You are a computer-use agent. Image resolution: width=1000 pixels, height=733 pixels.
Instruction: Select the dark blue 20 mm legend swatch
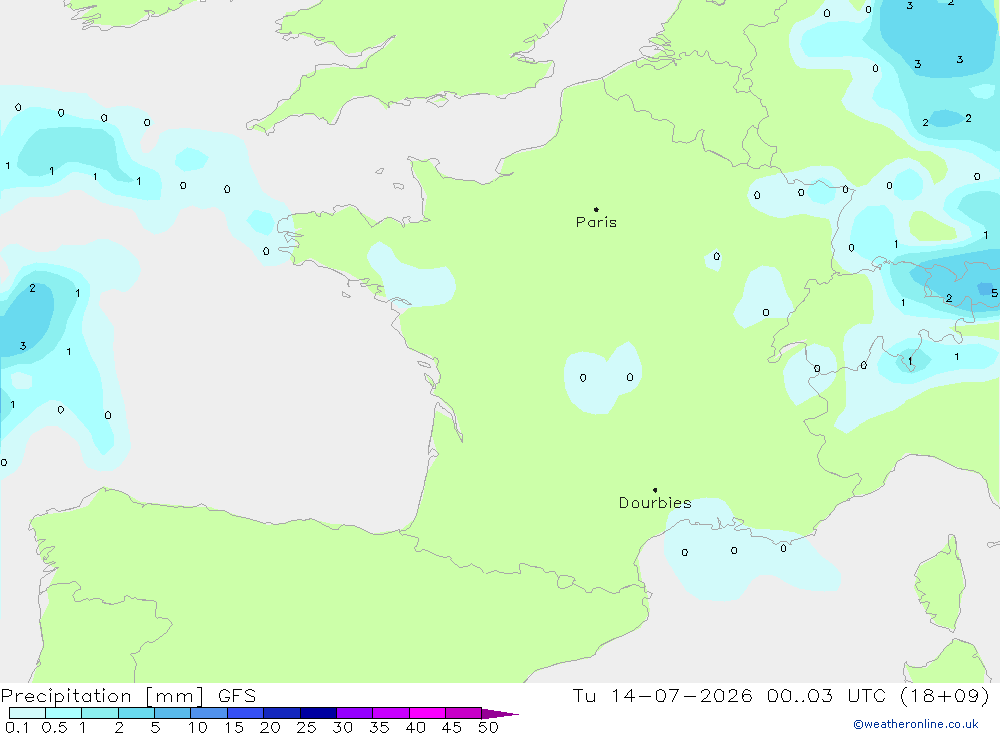click(x=282, y=713)
